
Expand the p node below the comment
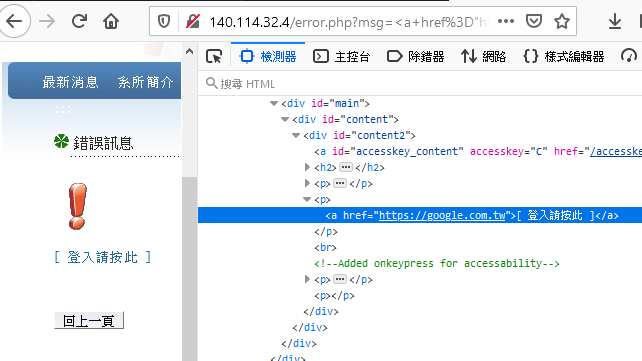point(307,279)
